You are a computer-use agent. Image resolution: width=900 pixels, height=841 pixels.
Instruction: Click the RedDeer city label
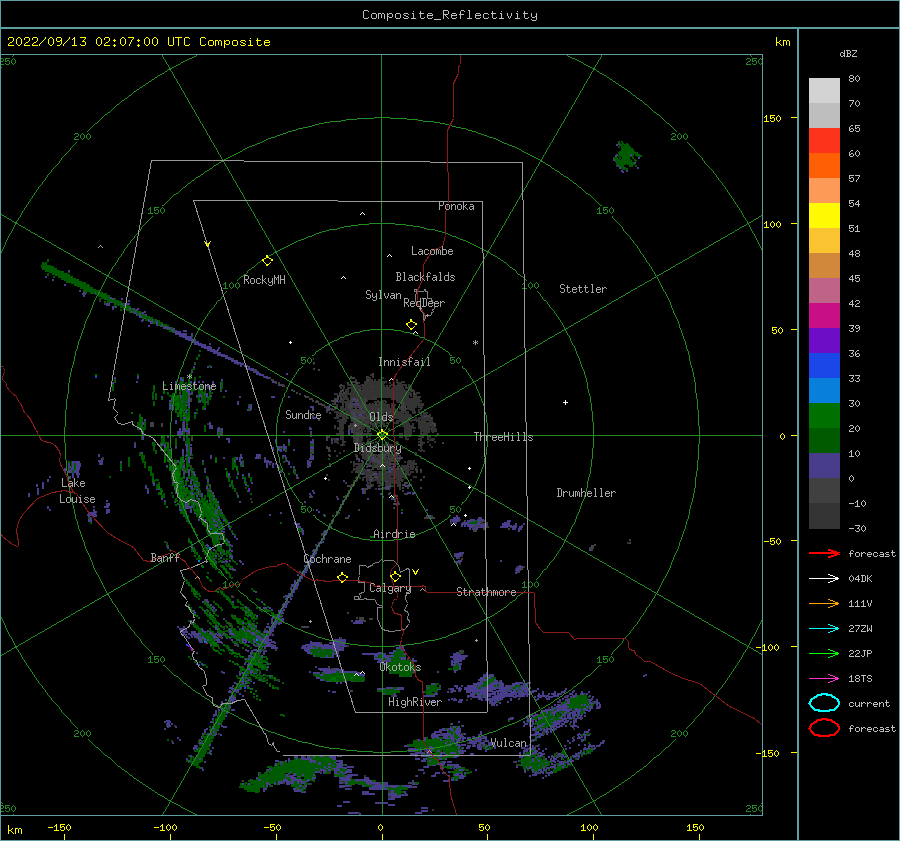[x=424, y=303]
